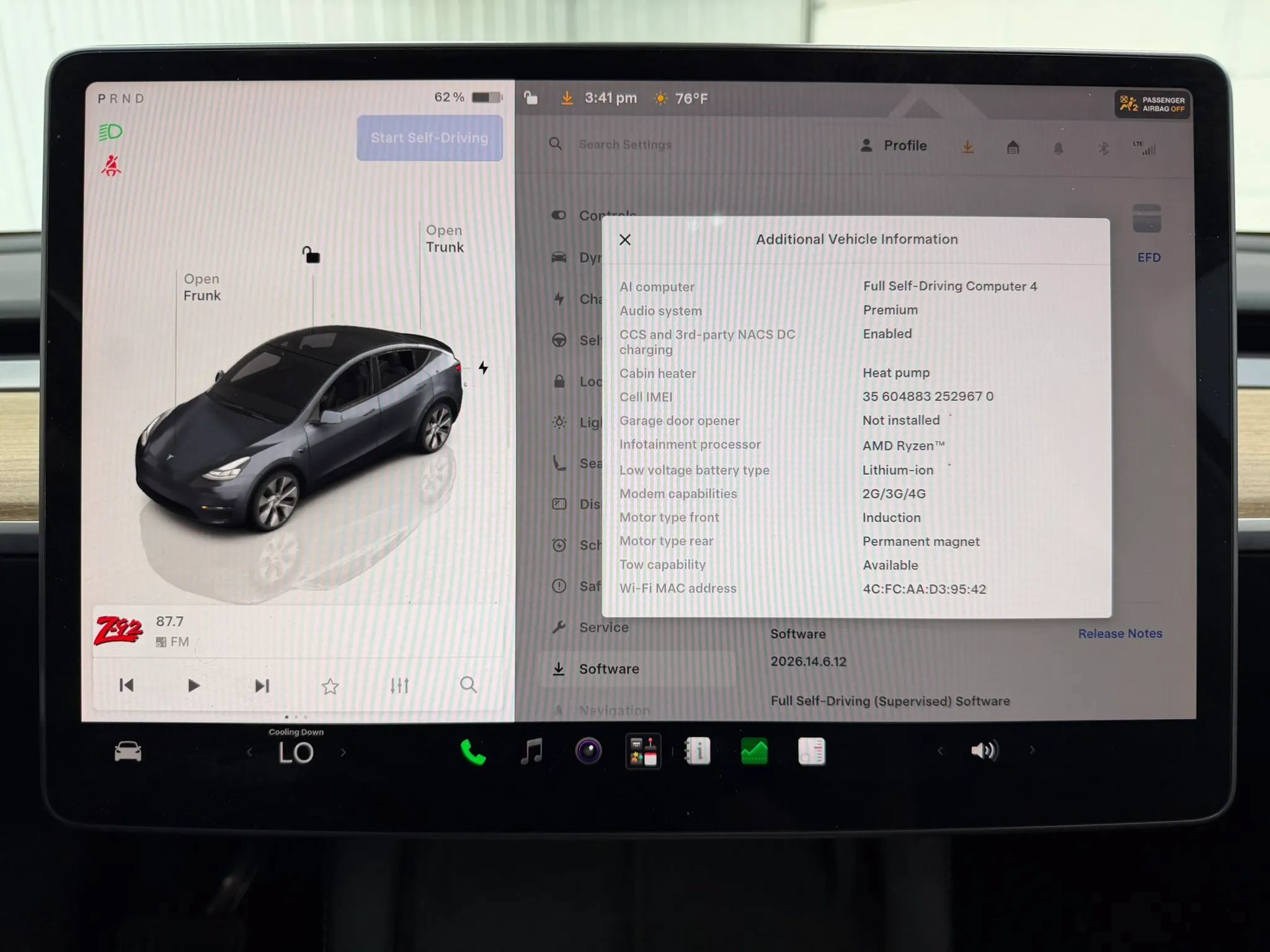Screen dimensions: 1270x952
Task: Tap Open Trunk on the car view
Action: click(445, 239)
